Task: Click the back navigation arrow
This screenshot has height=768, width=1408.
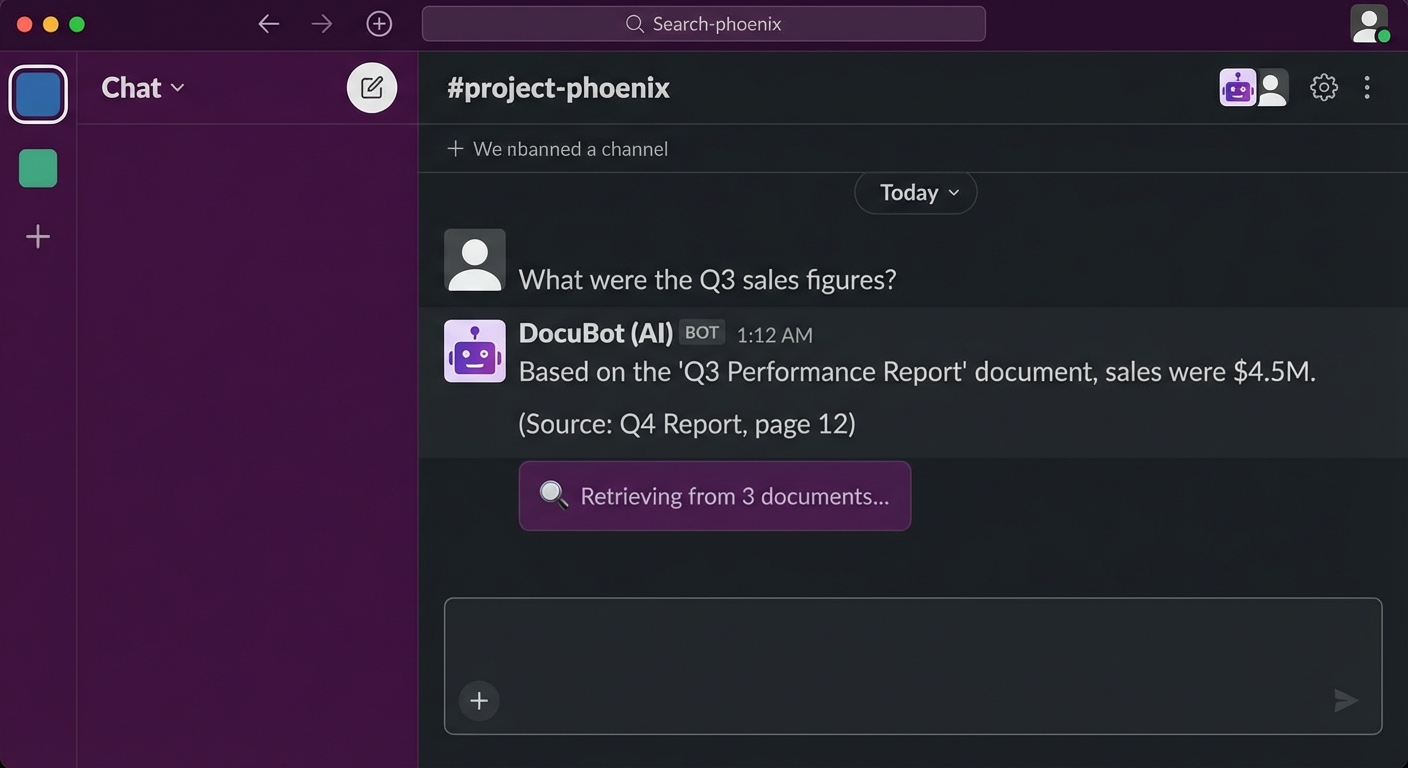Action: tap(268, 23)
